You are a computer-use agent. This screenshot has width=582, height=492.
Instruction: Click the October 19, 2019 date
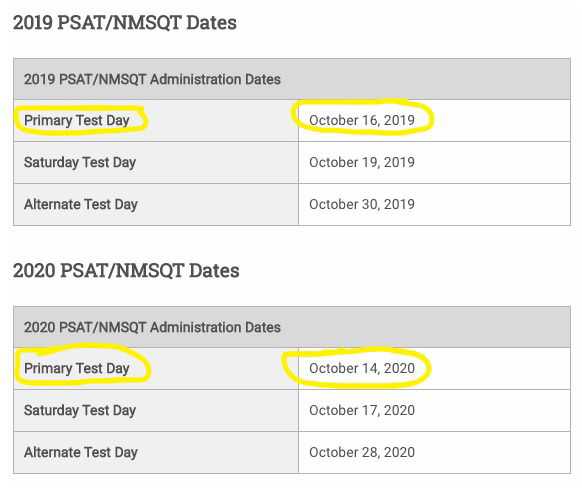(x=362, y=162)
